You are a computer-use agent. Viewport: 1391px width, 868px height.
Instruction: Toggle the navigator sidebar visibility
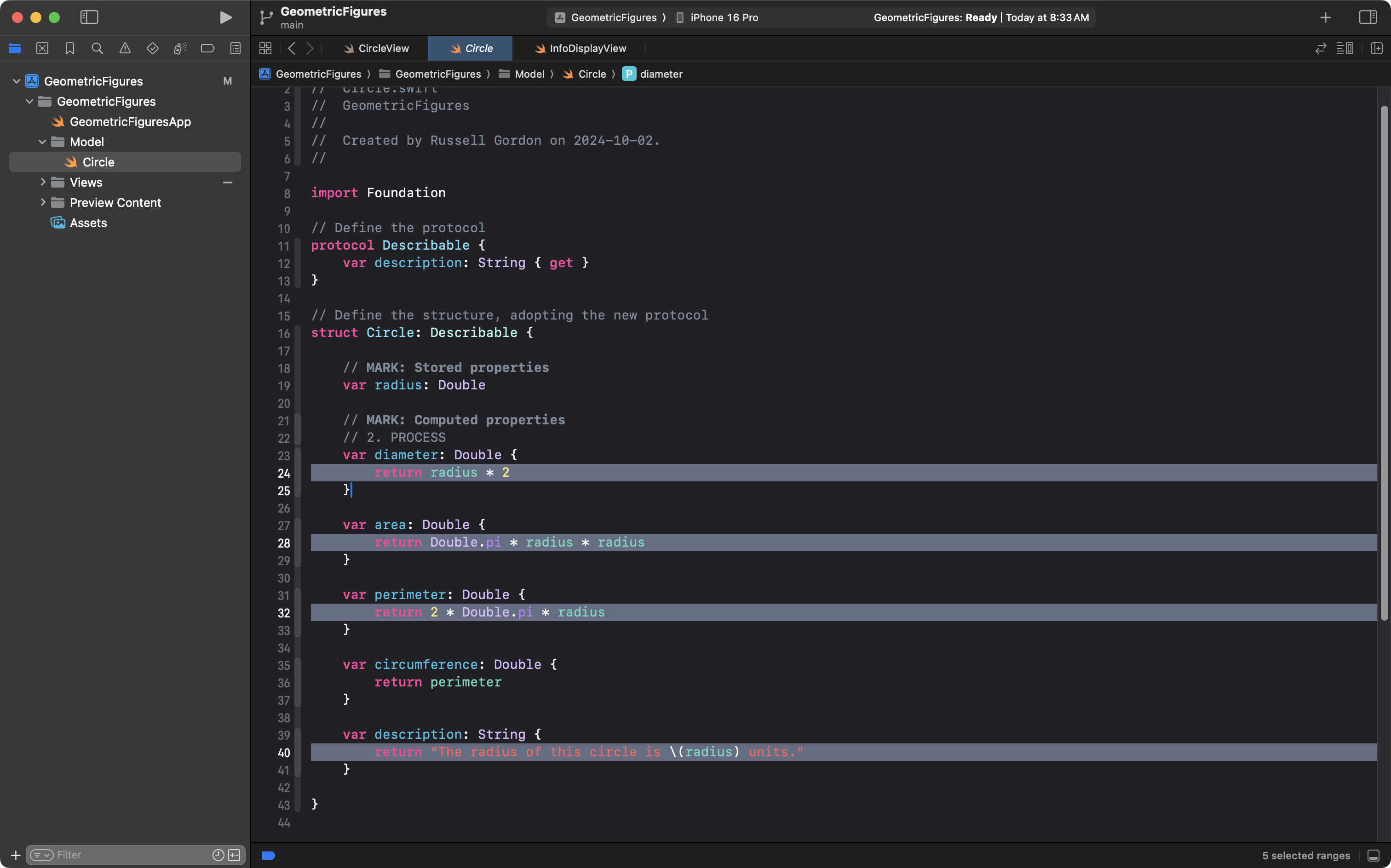[89, 17]
